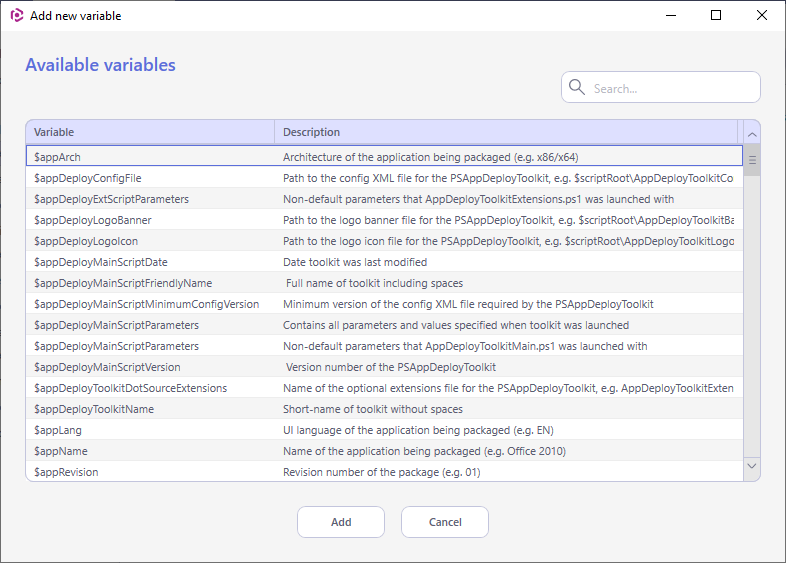Select the $appDeployToolkitDotSourceExtensions variable

[130, 389]
